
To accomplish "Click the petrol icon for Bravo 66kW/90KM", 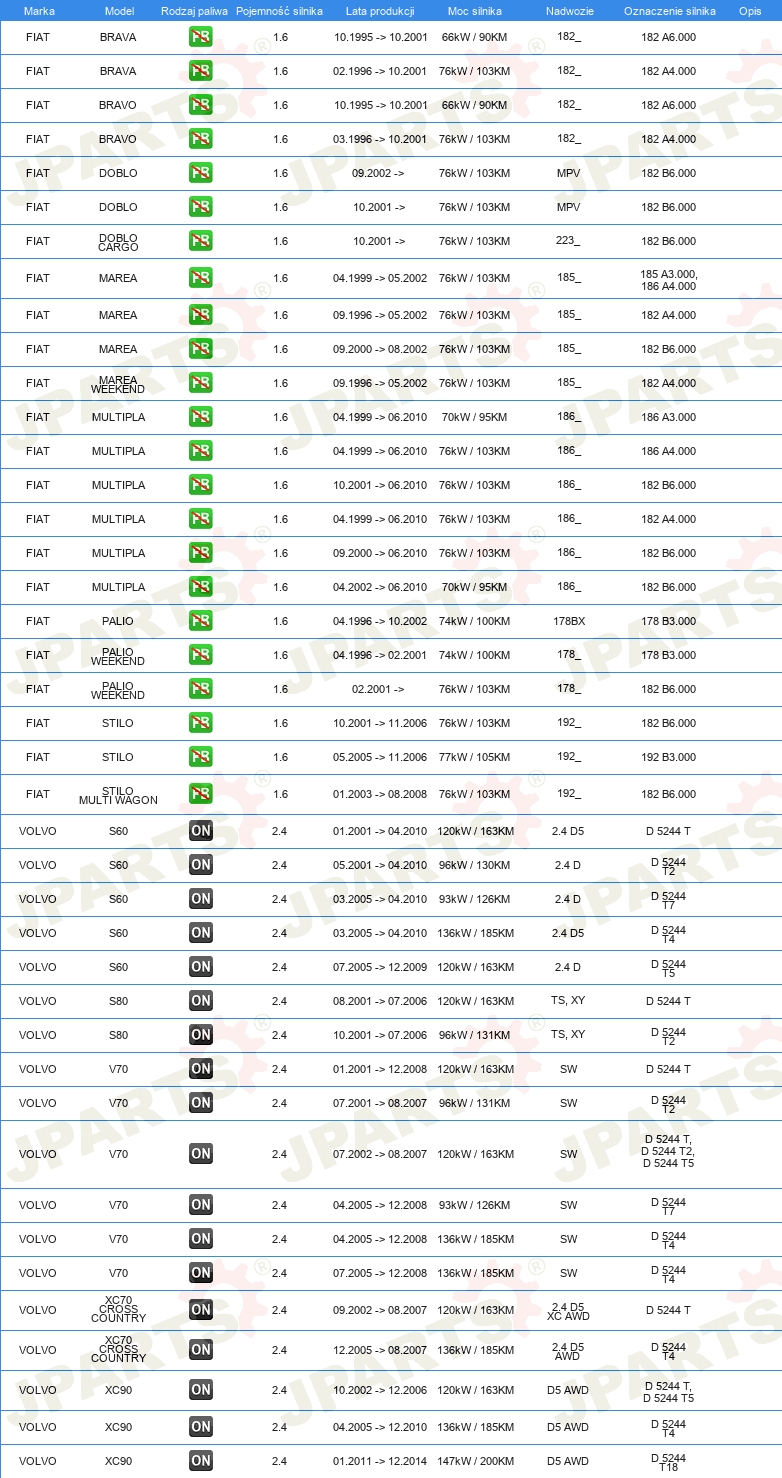I will click(x=200, y=105).
